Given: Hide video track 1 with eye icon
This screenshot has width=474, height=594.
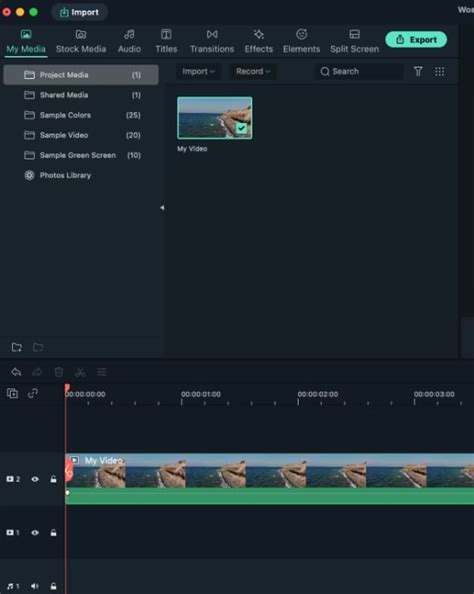Looking at the screenshot, I should coord(35,533).
